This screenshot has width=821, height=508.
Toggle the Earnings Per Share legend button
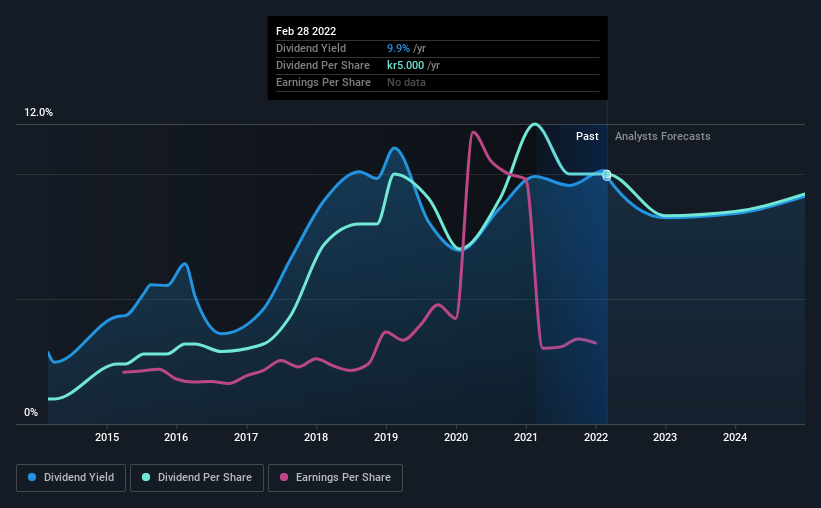pyautogui.click(x=335, y=478)
